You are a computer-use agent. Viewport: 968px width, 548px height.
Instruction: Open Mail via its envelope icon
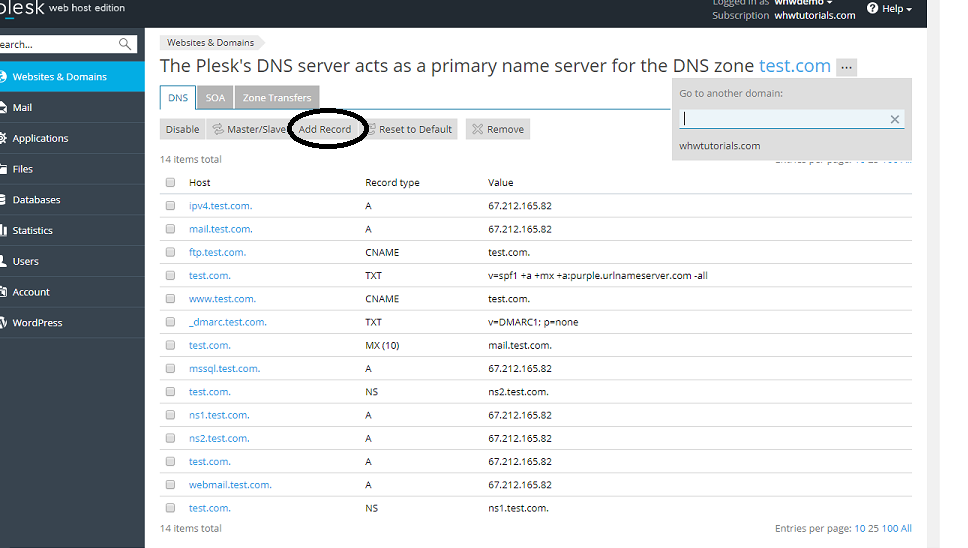(3, 107)
